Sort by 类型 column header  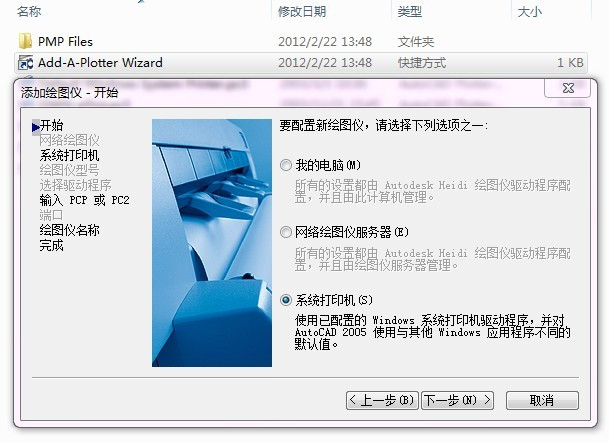(409, 12)
